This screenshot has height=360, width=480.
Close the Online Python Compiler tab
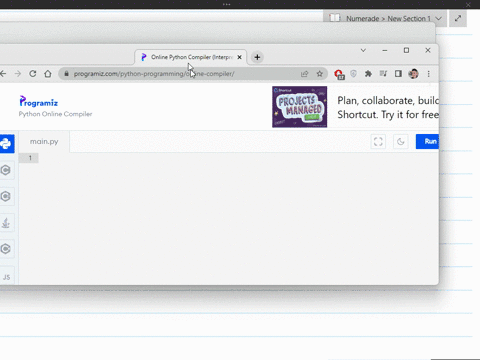239,57
